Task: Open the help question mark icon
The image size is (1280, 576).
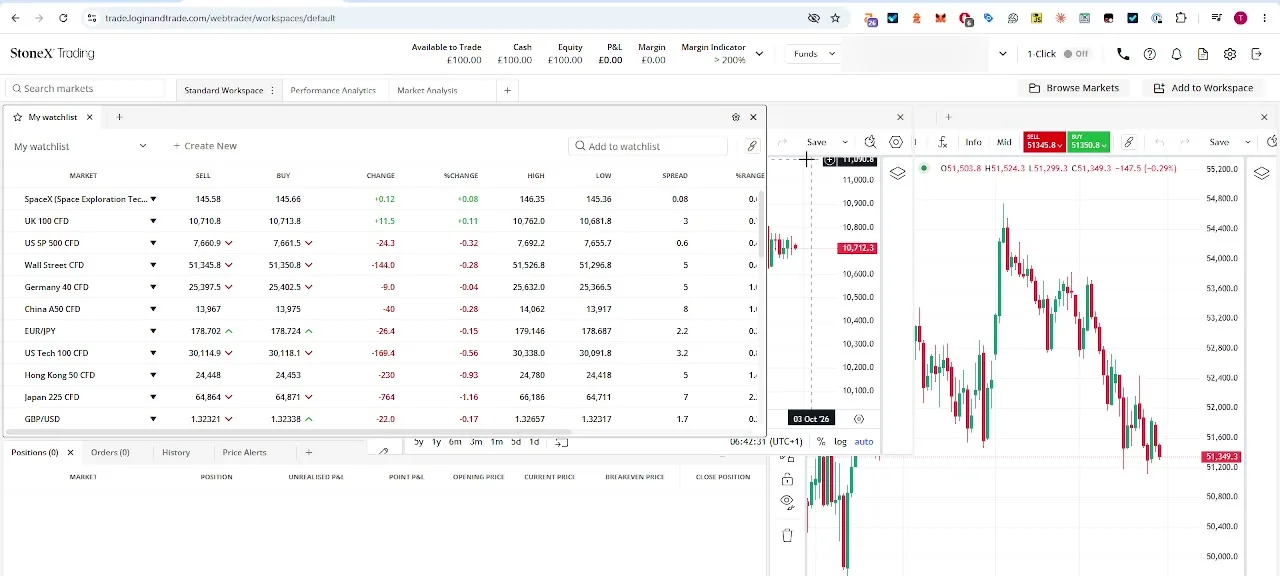Action: 1150,54
